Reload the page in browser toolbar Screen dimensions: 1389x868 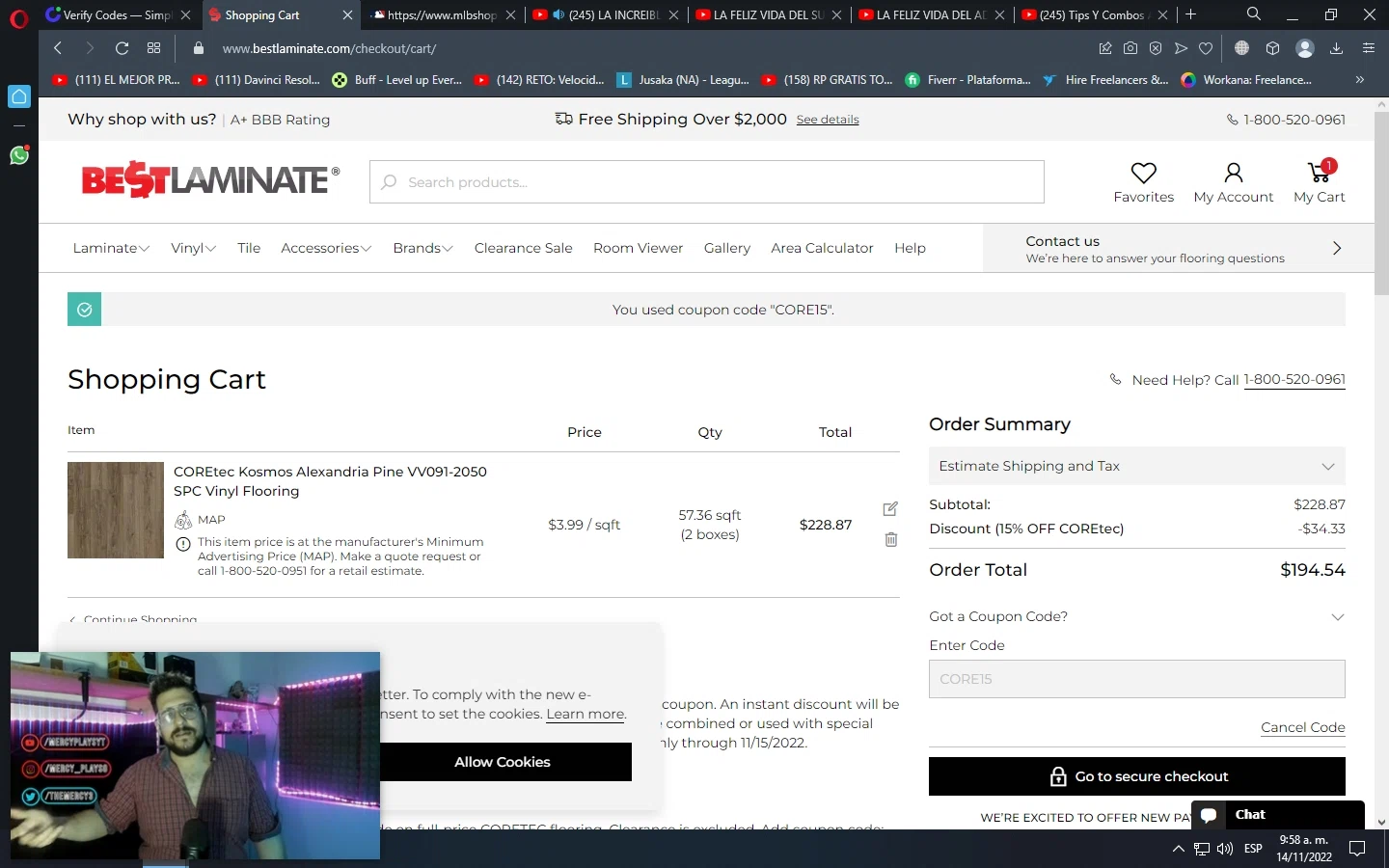(122, 48)
